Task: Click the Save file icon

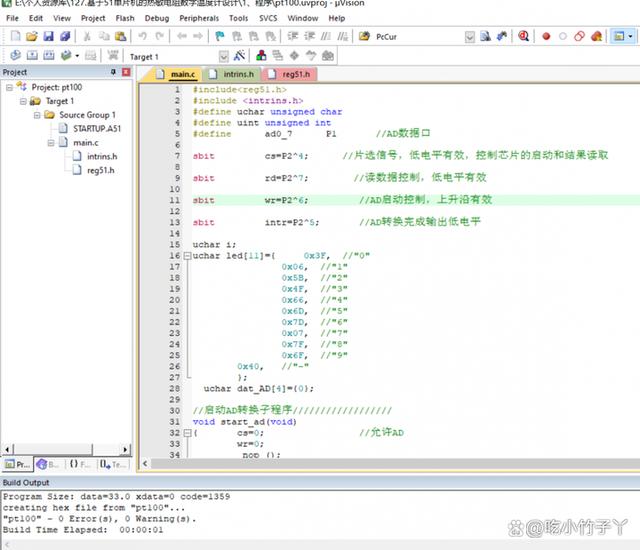Action: pos(47,36)
